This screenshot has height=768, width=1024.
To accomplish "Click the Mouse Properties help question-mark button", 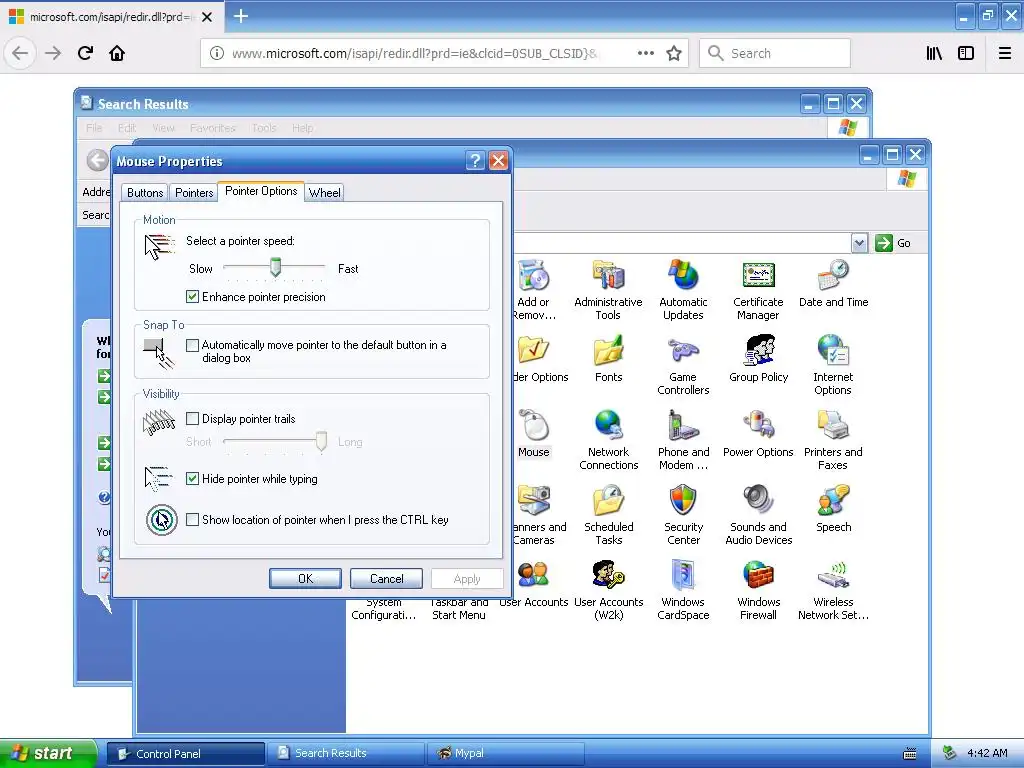I will tap(475, 161).
